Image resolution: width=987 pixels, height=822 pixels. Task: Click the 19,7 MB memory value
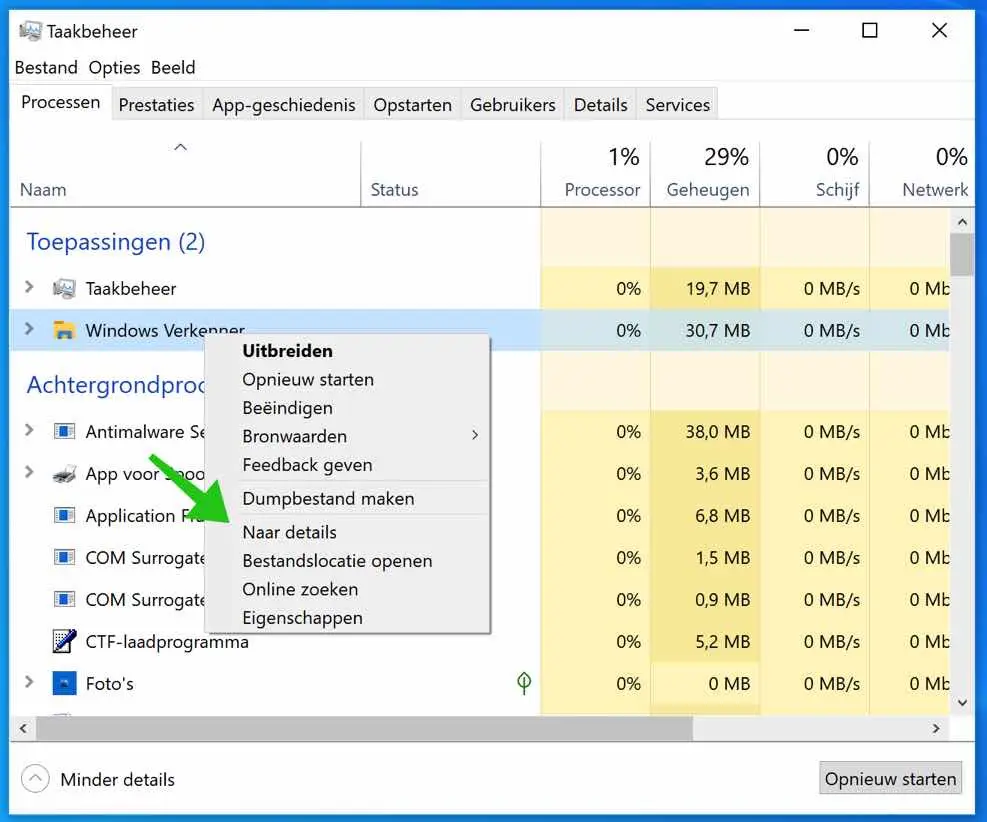point(718,289)
